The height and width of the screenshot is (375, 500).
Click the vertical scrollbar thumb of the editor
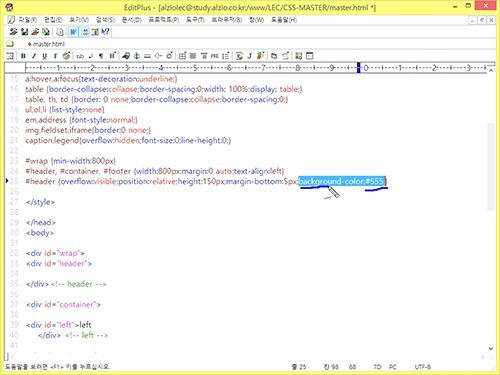[491, 167]
